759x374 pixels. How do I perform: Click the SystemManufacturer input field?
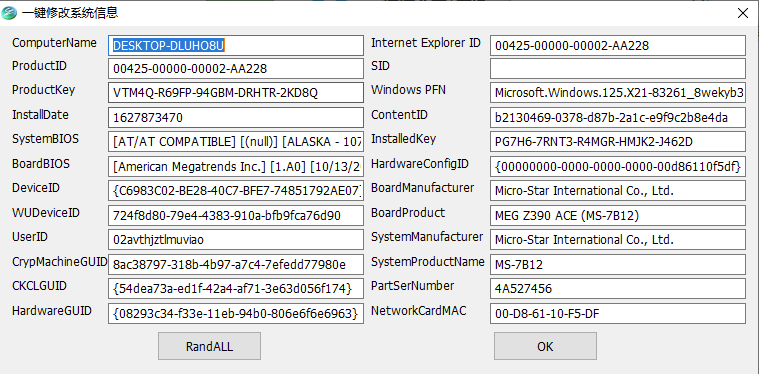point(618,239)
